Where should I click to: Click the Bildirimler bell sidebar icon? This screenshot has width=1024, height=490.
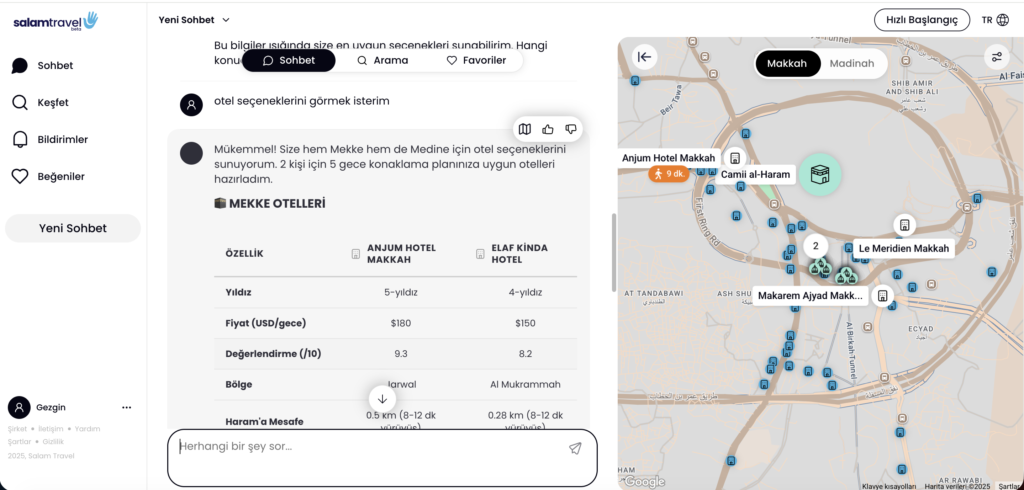click(20, 140)
